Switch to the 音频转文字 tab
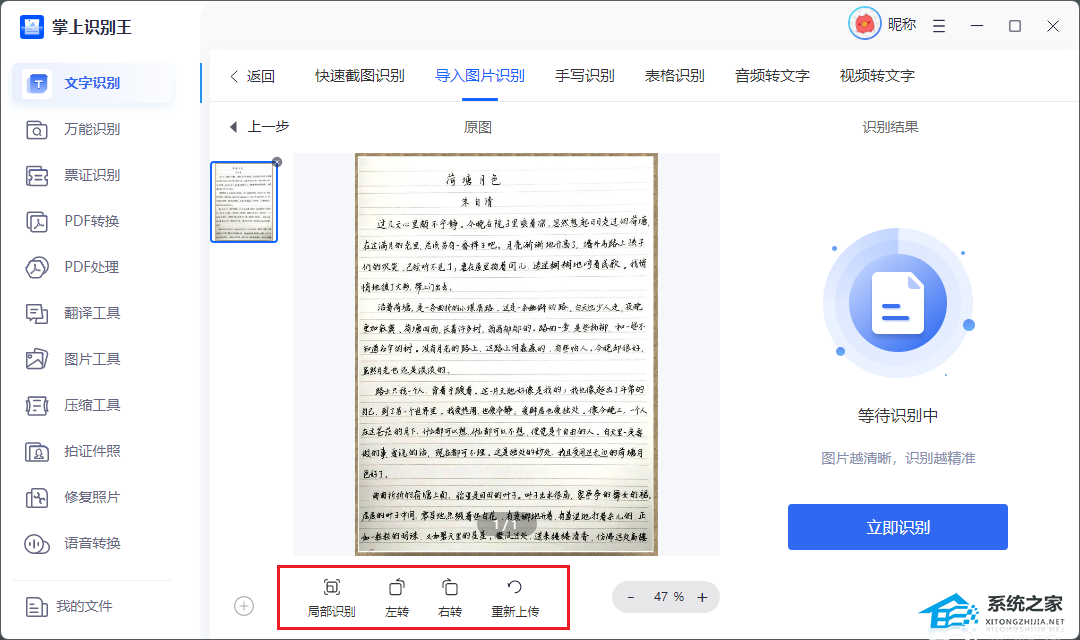The width and height of the screenshot is (1080, 640). tap(772, 76)
